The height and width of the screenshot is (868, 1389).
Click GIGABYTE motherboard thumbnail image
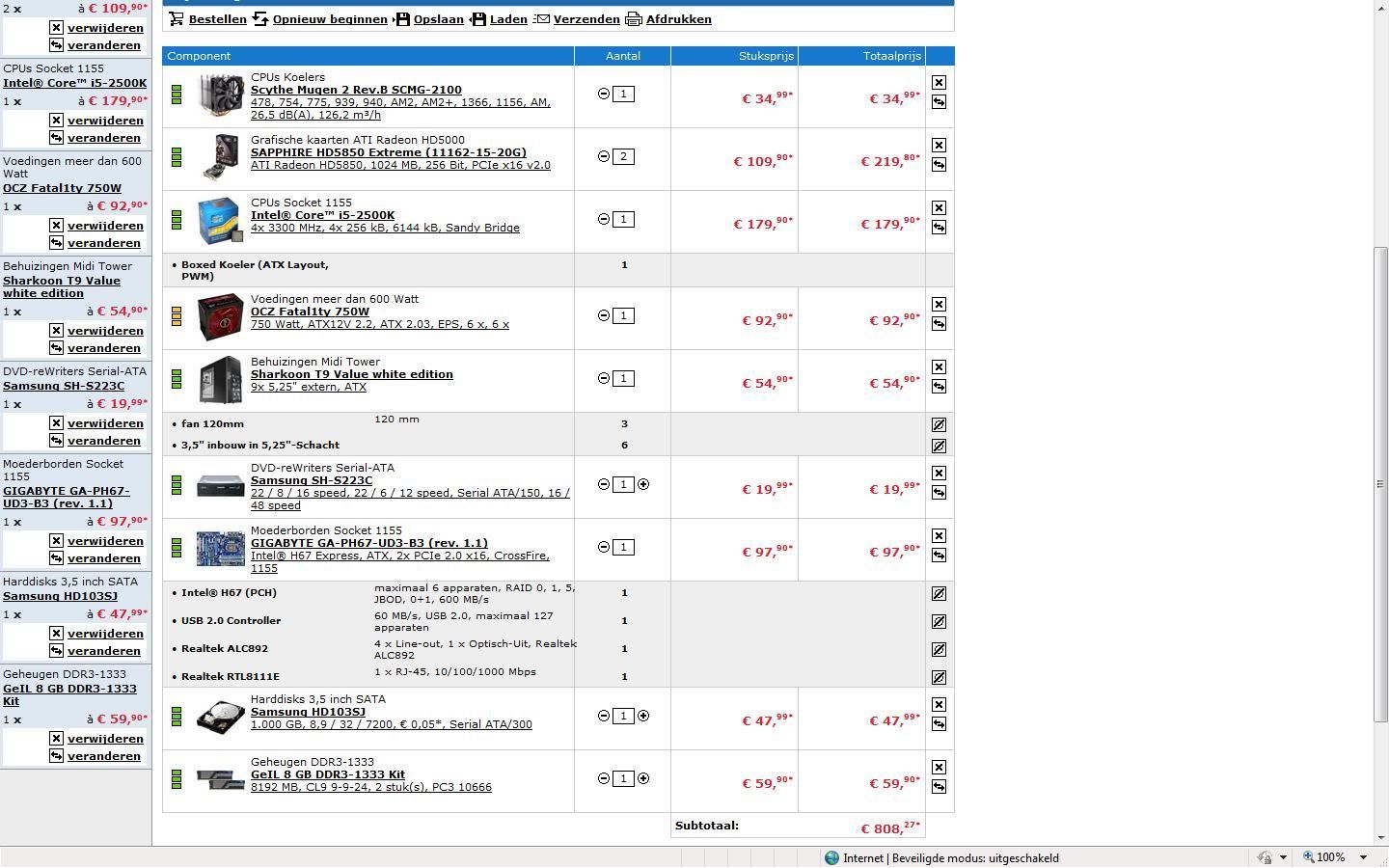(221, 549)
